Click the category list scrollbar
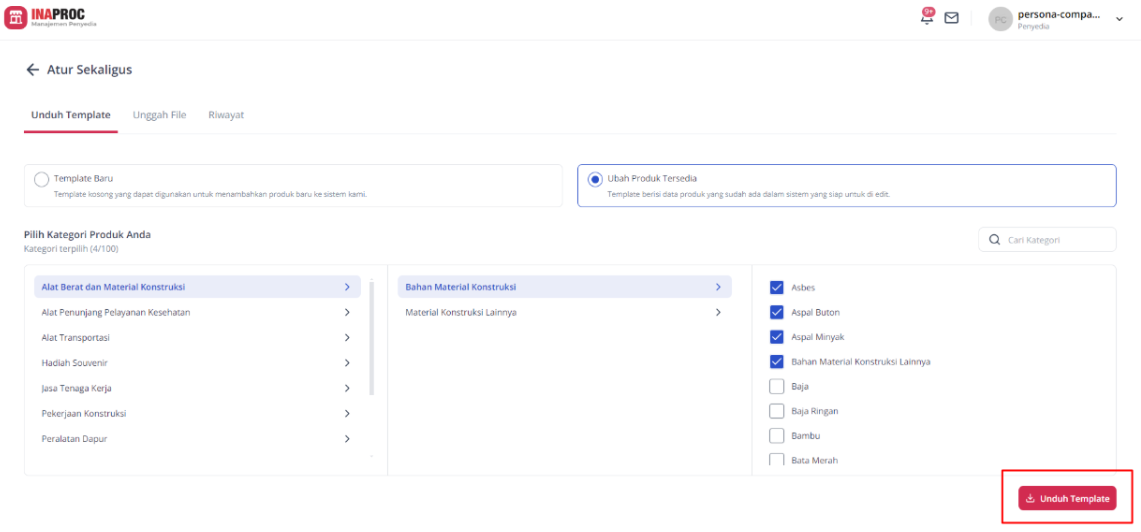 372,338
